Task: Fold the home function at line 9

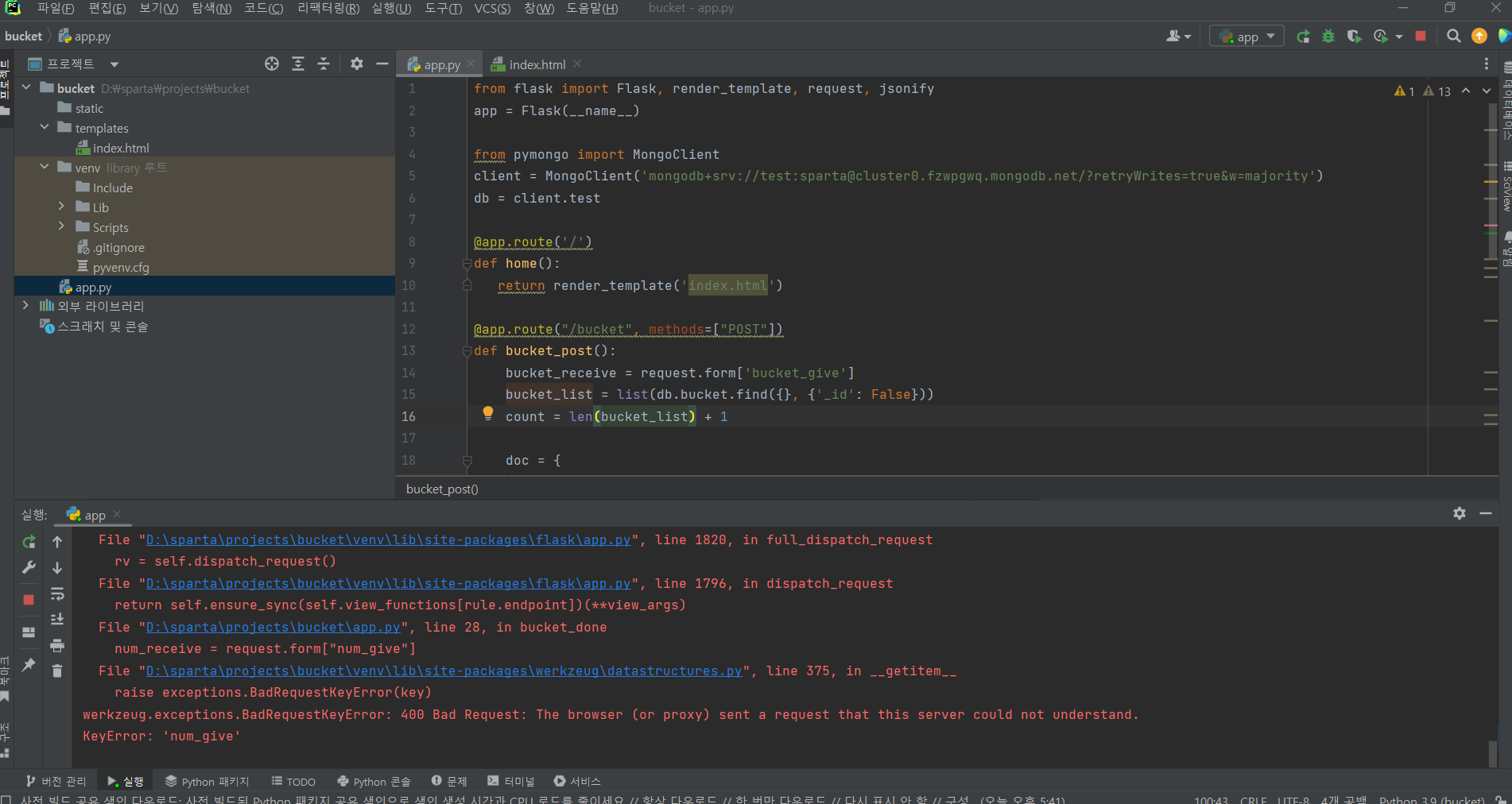Action: tap(467, 264)
